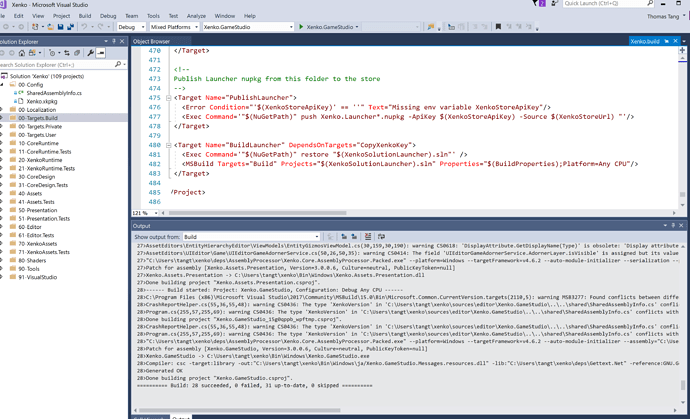The width and height of the screenshot is (690, 419).
Task: Select the 20-XenkoRuntime folder
Action: tap(40, 160)
